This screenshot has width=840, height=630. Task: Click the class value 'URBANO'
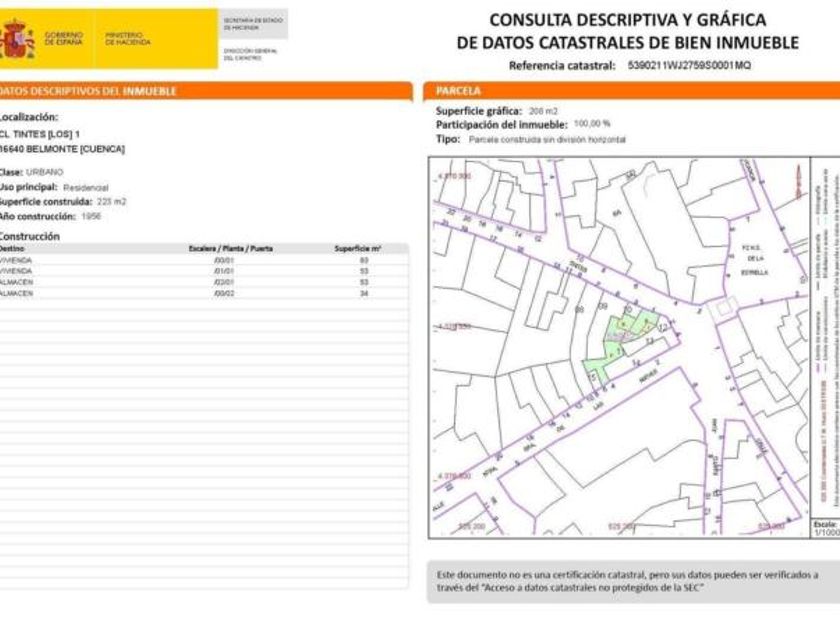(44, 172)
